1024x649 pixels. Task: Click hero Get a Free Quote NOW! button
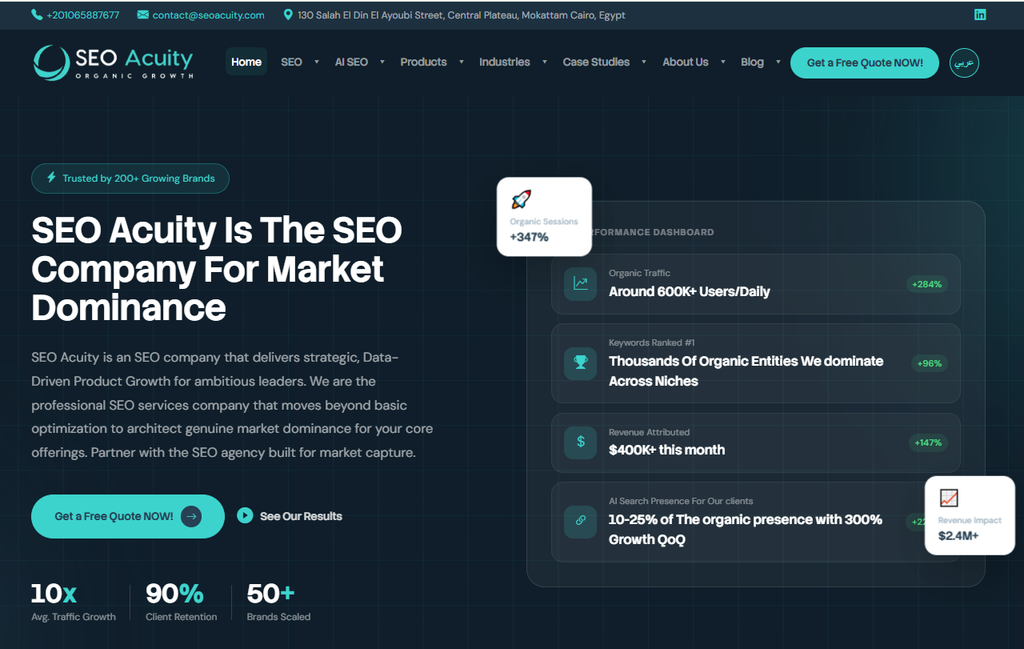click(x=128, y=516)
